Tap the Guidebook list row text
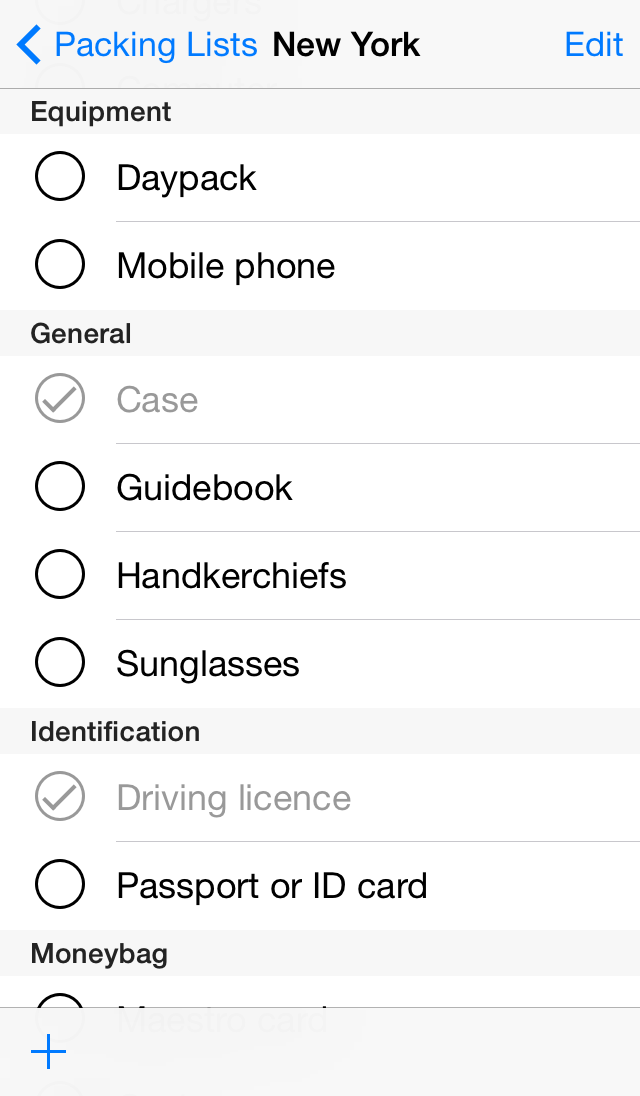This screenshot has height=1096, width=640. coord(205,488)
